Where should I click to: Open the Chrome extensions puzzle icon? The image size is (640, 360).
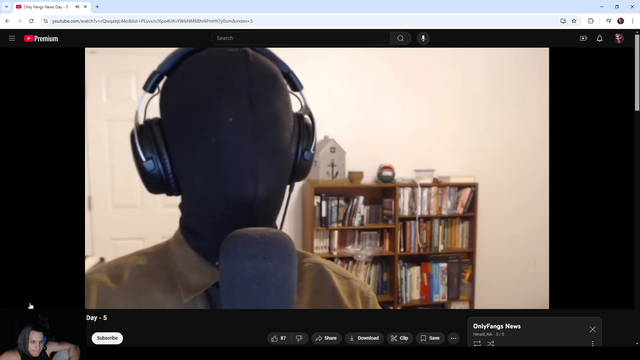coord(591,21)
